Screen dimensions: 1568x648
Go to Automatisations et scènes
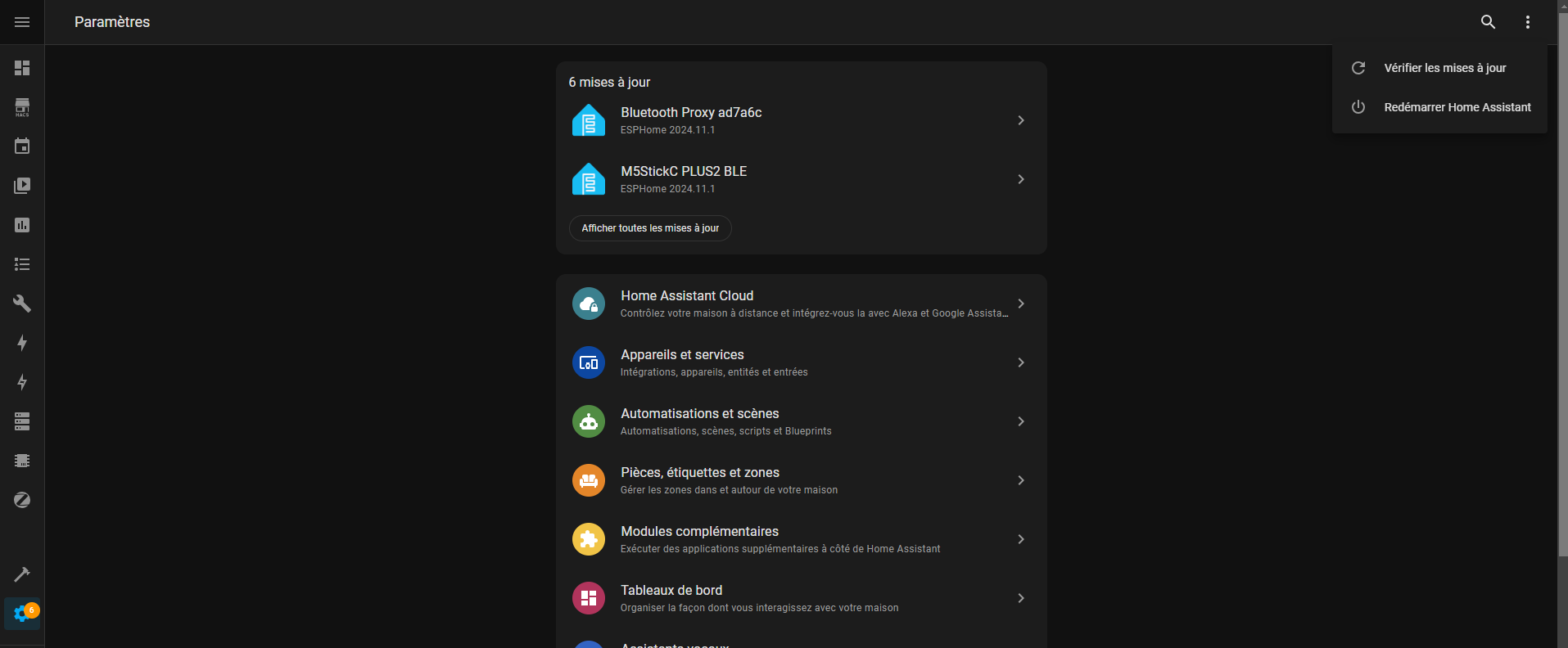pos(802,421)
